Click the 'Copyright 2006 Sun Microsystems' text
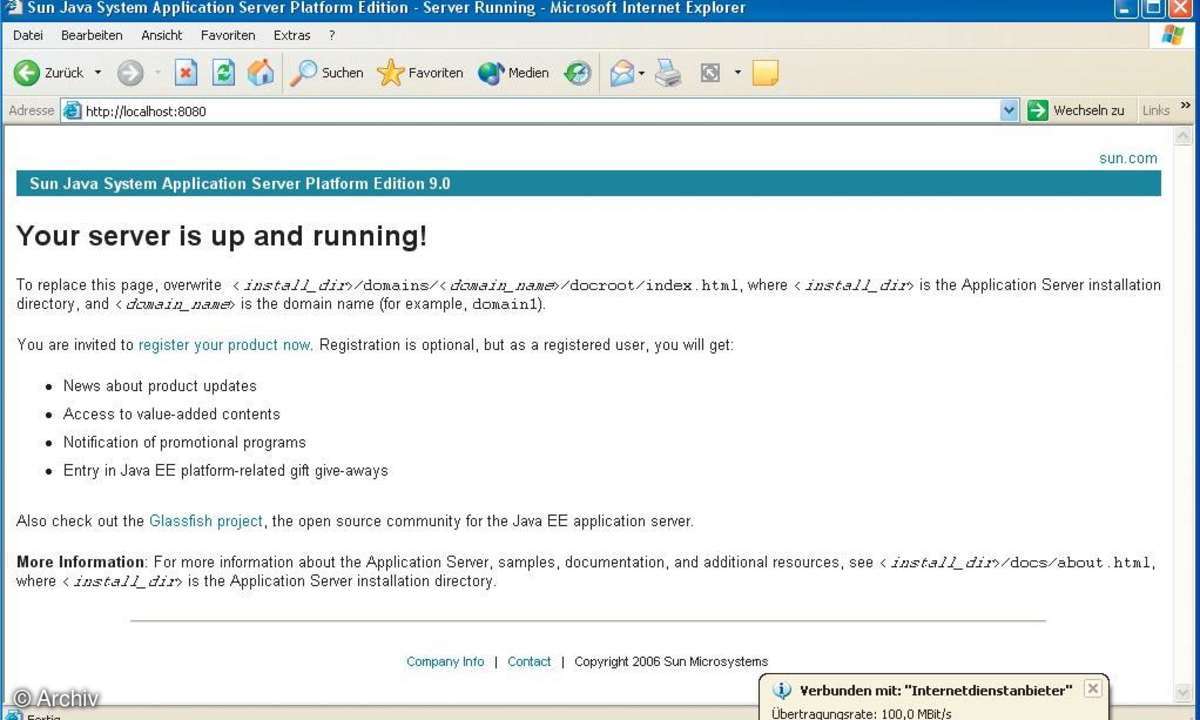 point(671,661)
